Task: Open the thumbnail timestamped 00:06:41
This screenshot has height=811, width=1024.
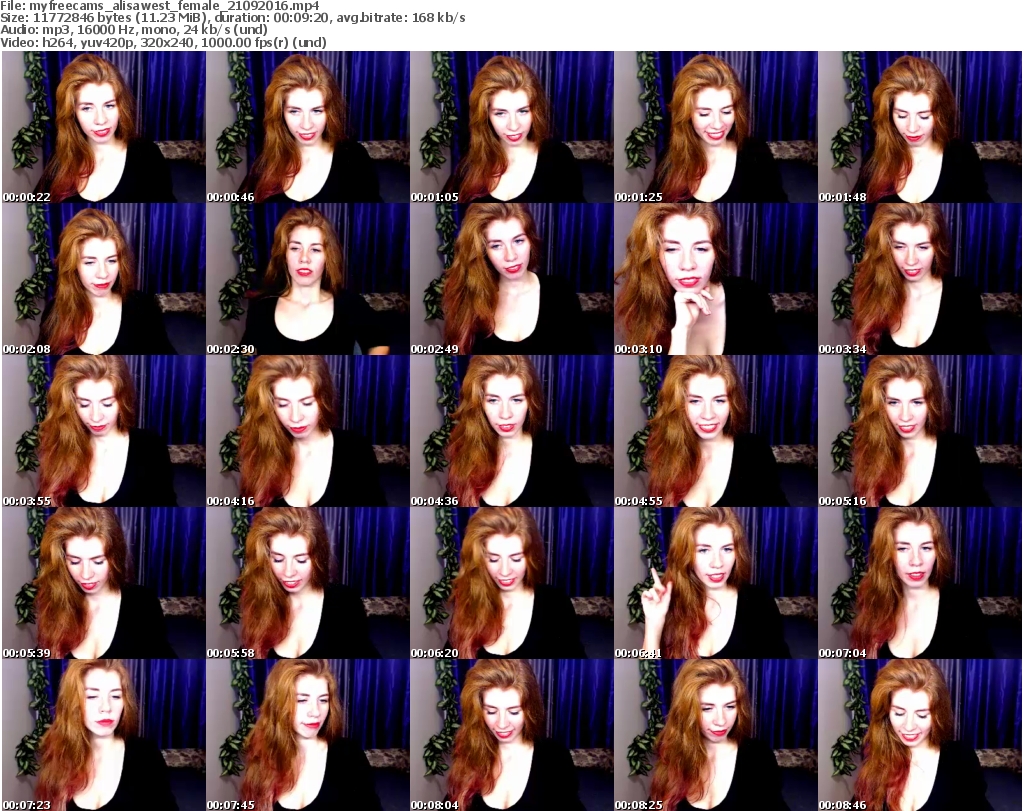Action: coord(715,583)
